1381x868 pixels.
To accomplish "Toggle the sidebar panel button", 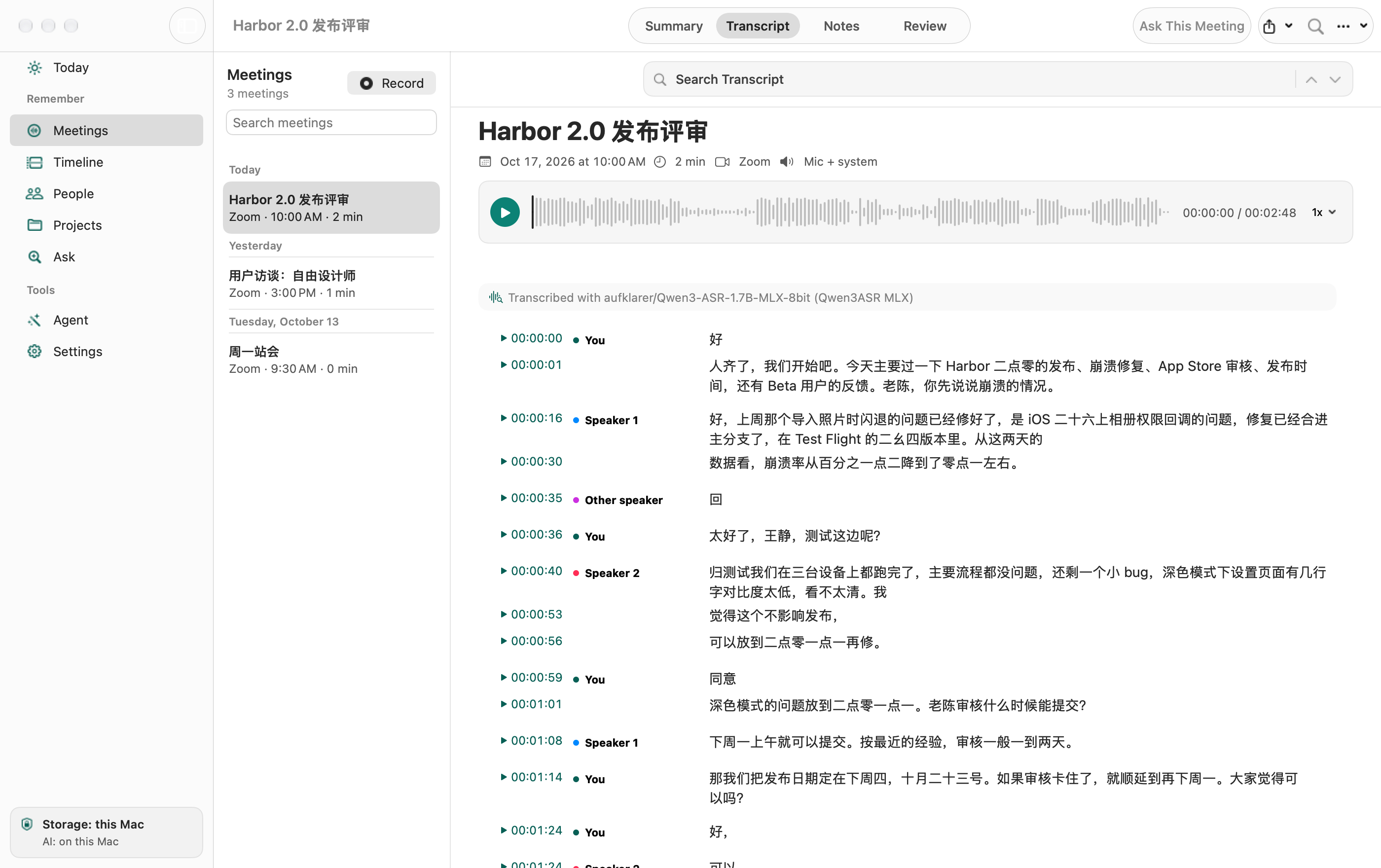I will tap(187, 26).
